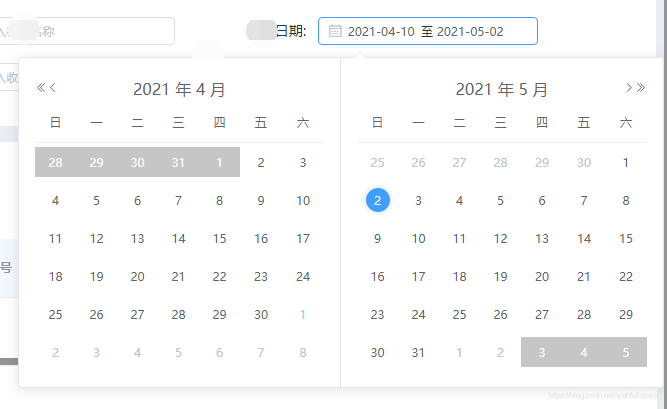Pick April 4 in the left calendar
This screenshot has height=409, width=667.
55,200
